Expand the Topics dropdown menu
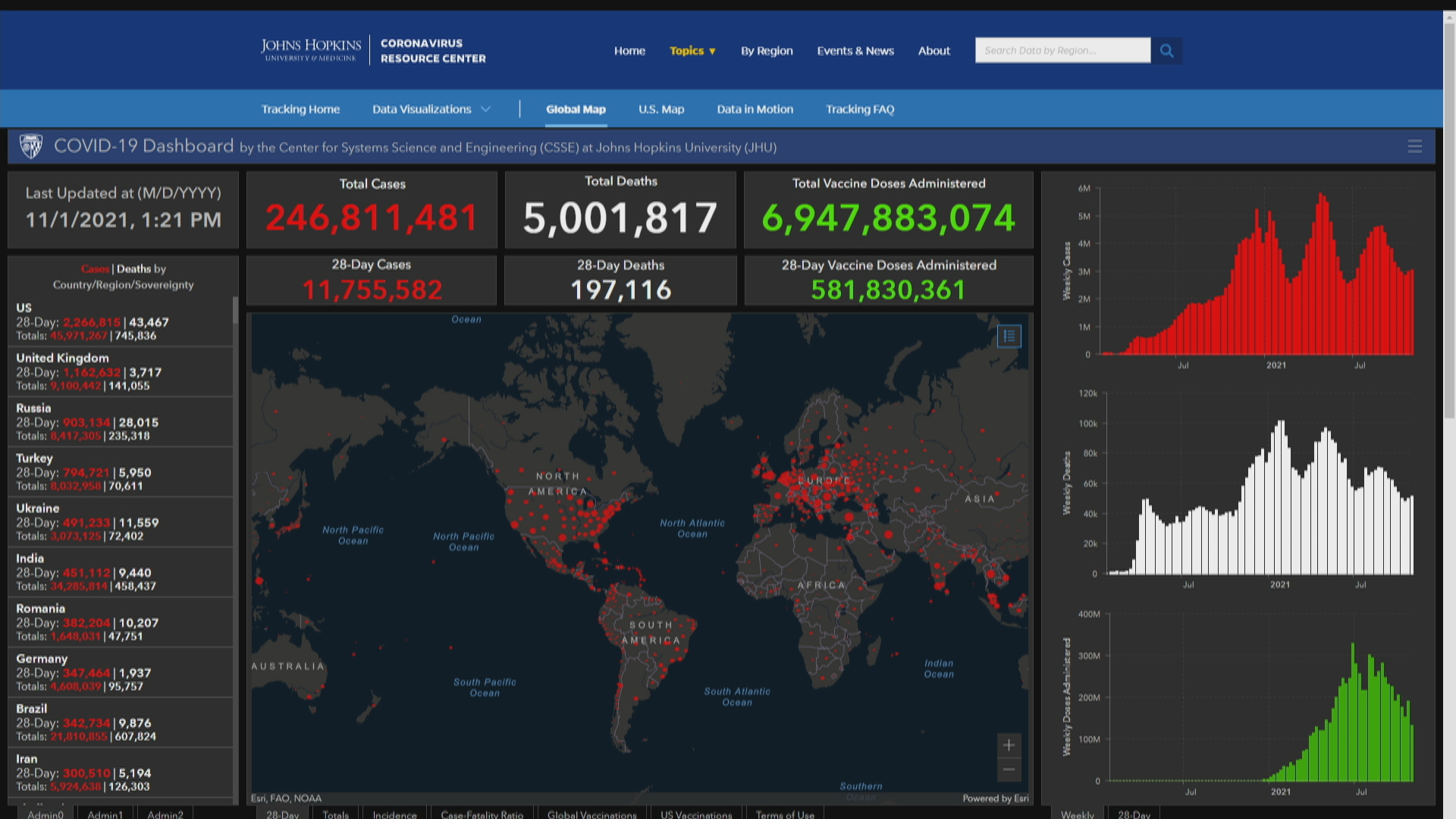Image resolution: width=1456 pixels, height=819 pixels. coord(692,51)
